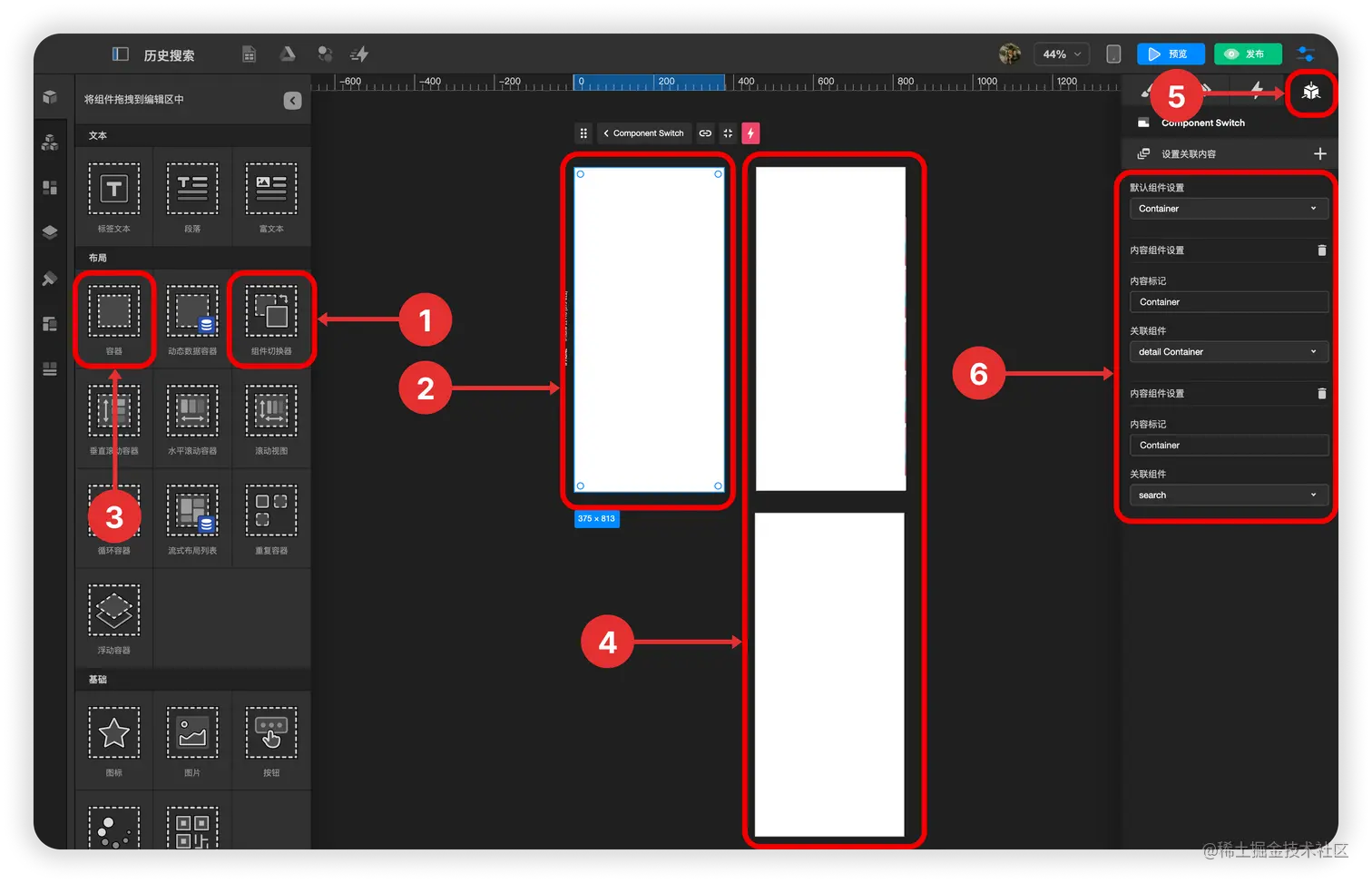The width and height of the screenshot is (1372, 883).
Task: Select the 流式布局列表 flow layout list
Action: 192,518
